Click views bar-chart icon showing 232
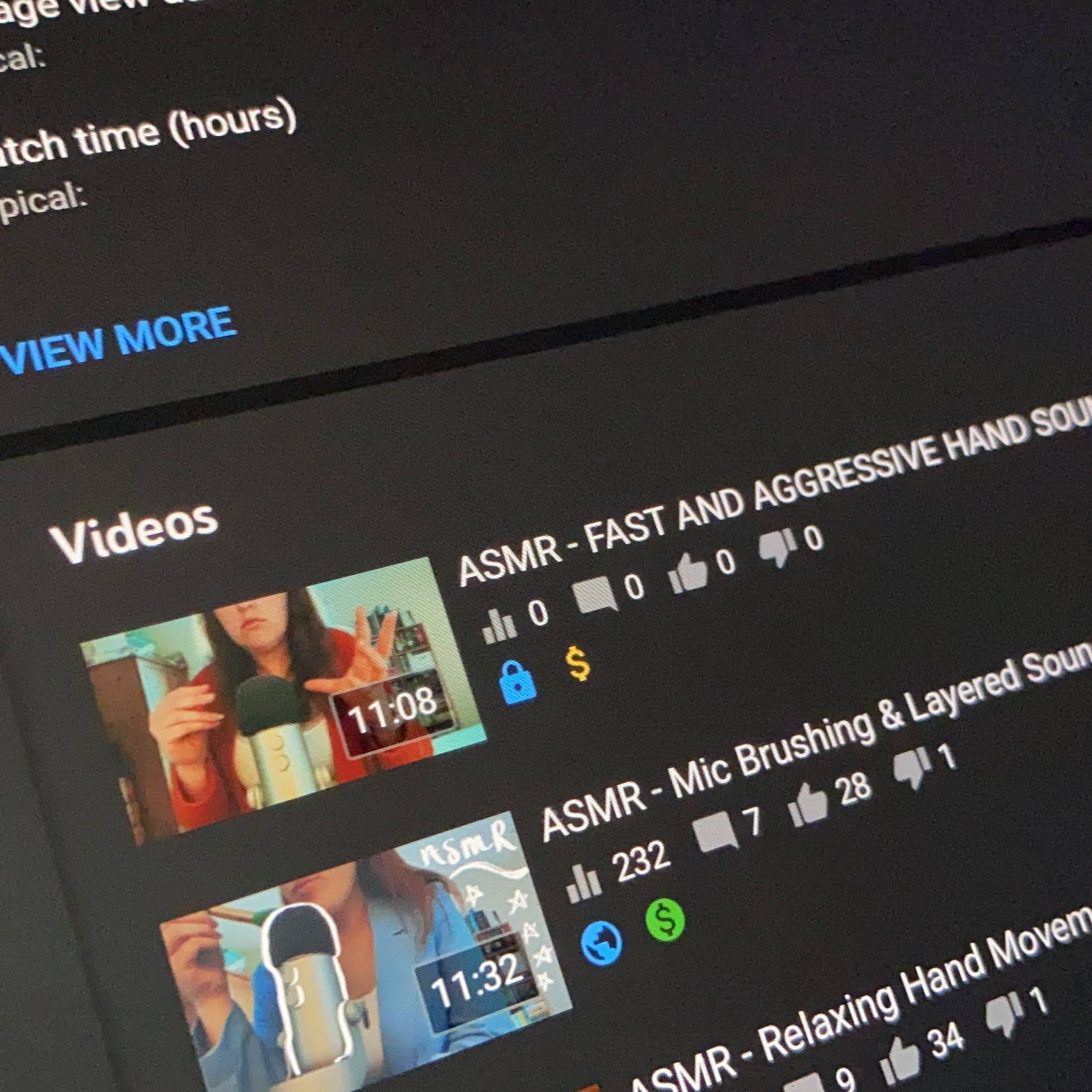The height and width of the screenshot is (1092, 1092). pyautogui.click(x=585, y=885)
